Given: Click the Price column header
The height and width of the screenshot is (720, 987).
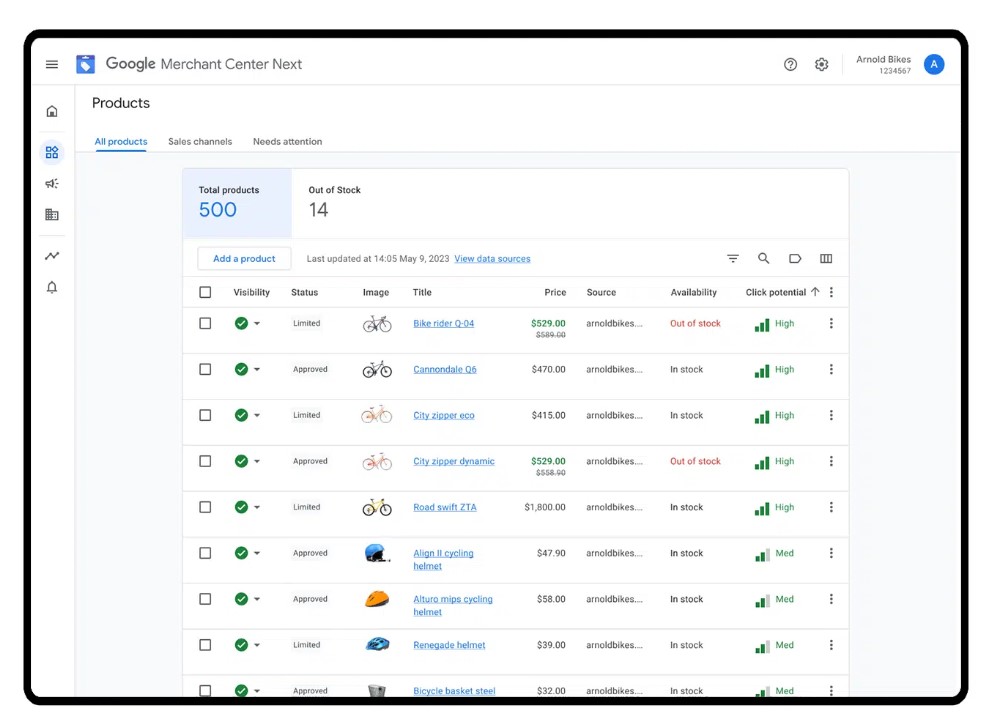Looking at the screenshot, I should pyautogui.click(x=555, y=292).
